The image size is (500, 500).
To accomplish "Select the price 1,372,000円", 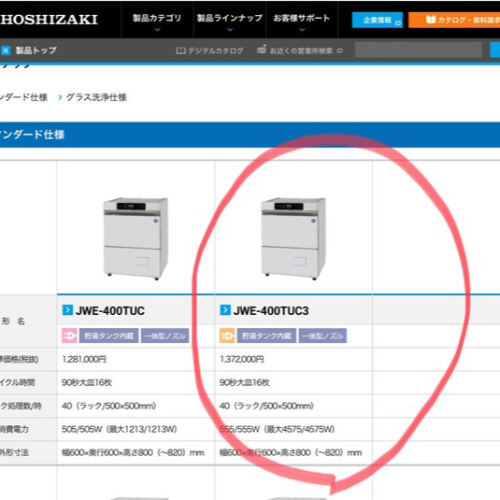I will (242, 359).
